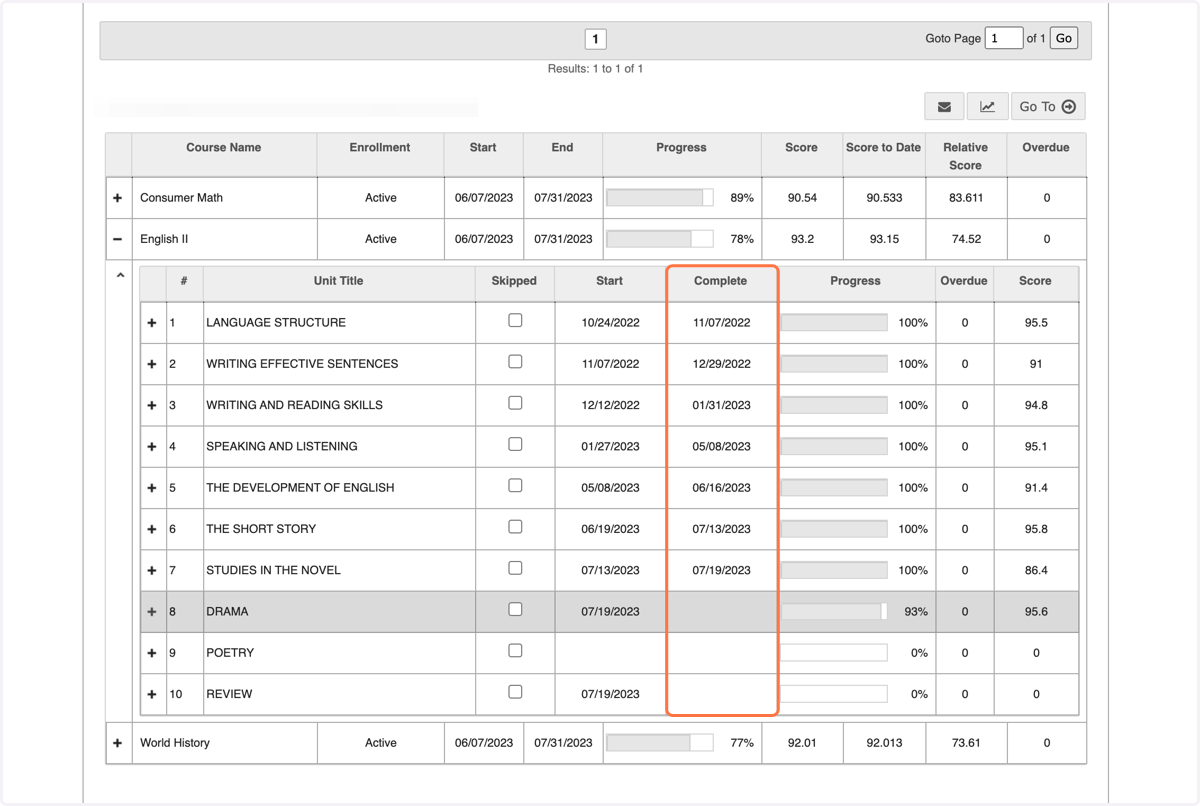
Task: Check Skipped box for WRITING EFFECTIVE SENTENCES
Action: [515, 362]
